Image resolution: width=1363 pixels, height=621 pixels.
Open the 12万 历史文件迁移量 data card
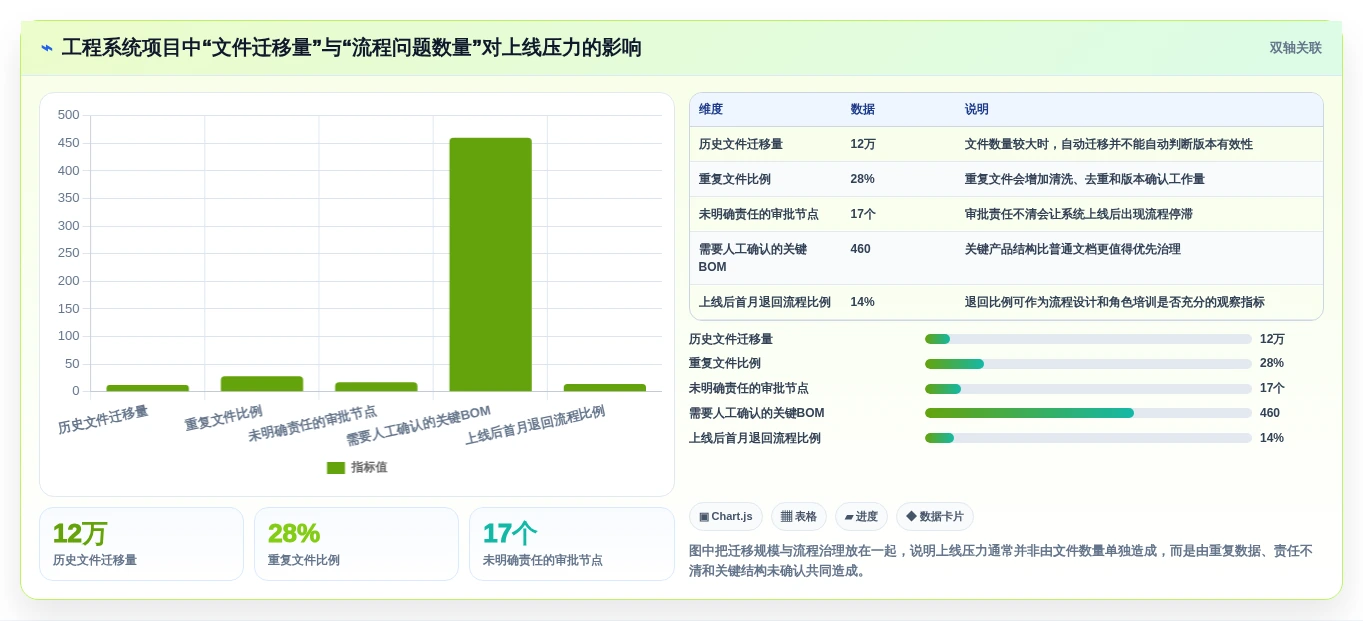click(x=141, y=544)
